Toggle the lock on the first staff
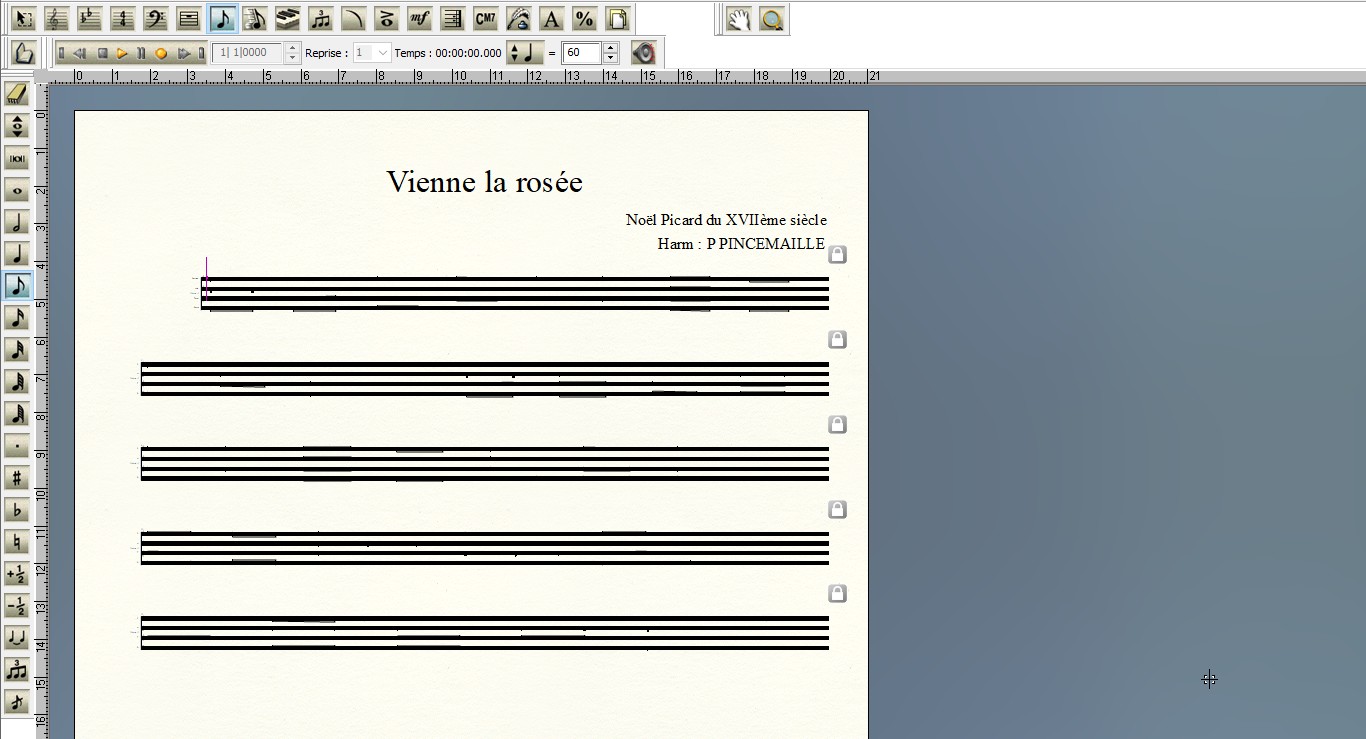 click(x=838, y=254)
